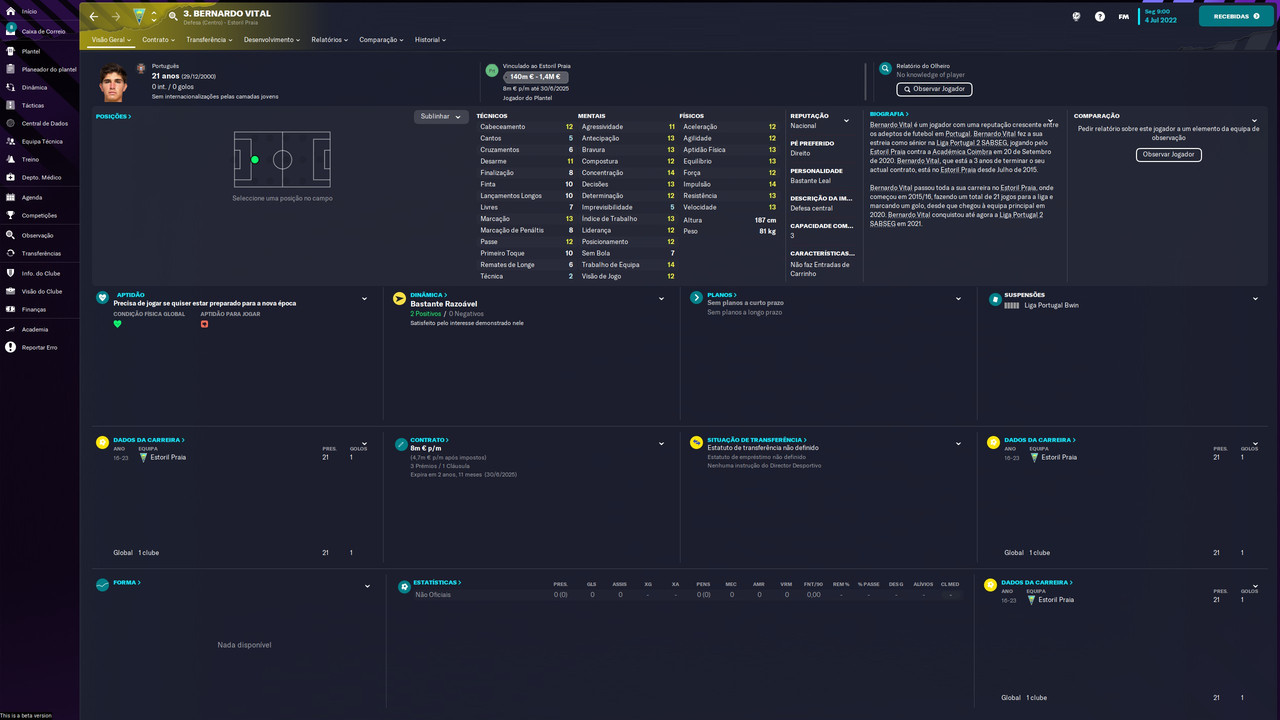
Task: Click Observar Jogador under Relatório do Olheiro
Action: pos(934,89)
